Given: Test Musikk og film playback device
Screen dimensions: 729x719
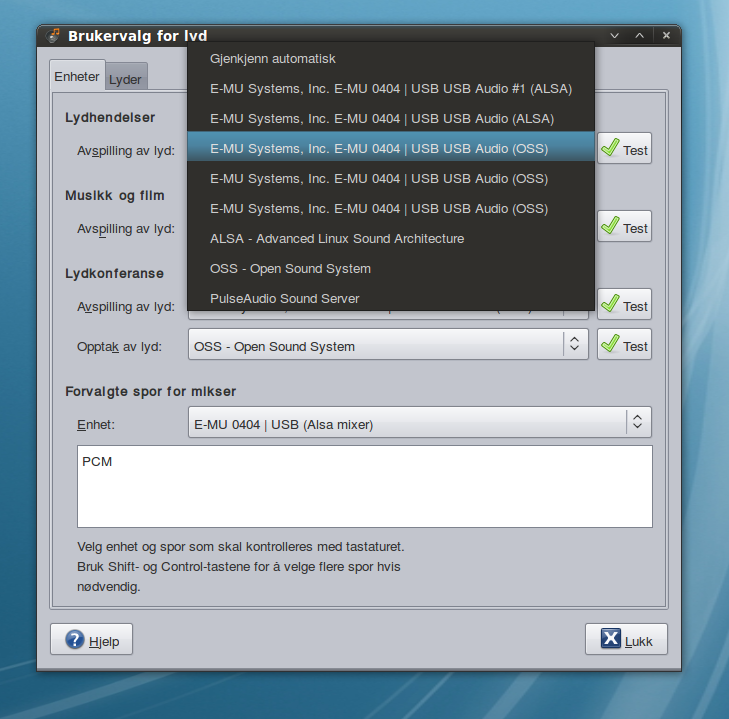Looking at the screenshot, I should (x=624, y=226).
